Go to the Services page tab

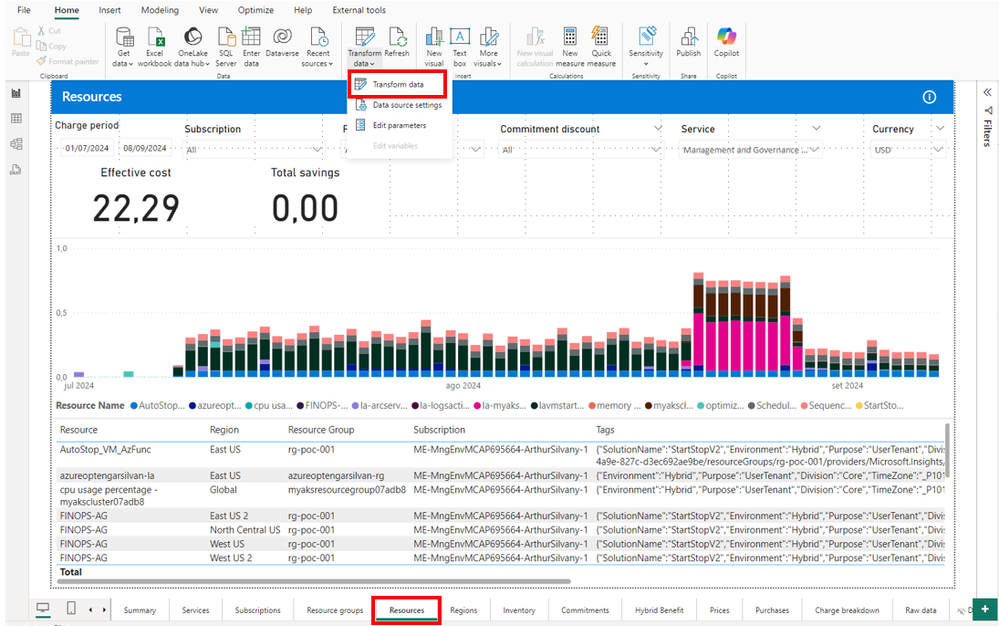pyautogui.click(x=196, y=610)
